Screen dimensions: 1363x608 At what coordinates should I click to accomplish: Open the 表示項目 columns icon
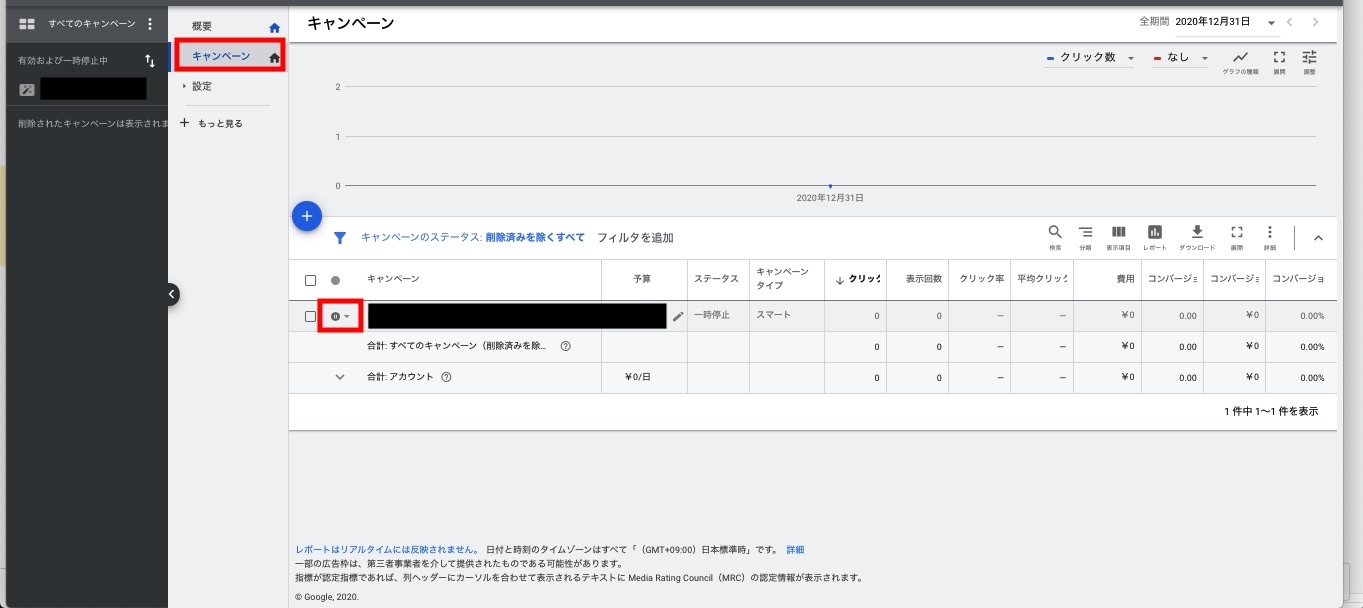pos(1119,234)
